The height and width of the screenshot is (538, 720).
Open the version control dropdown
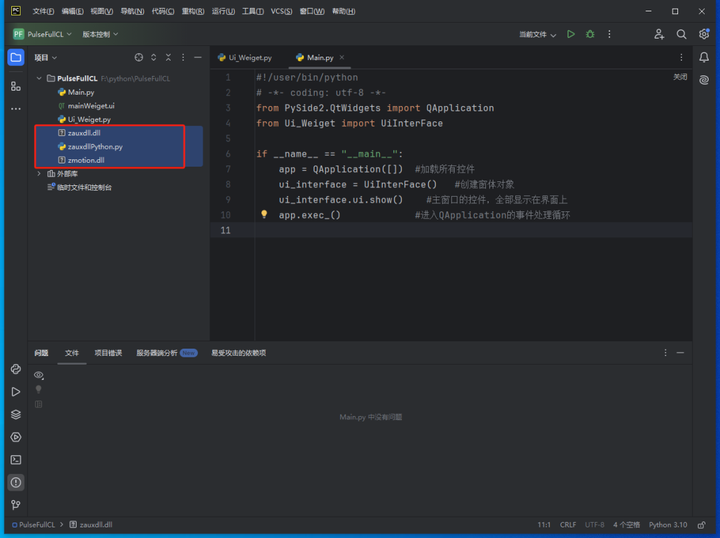point(100,34)
